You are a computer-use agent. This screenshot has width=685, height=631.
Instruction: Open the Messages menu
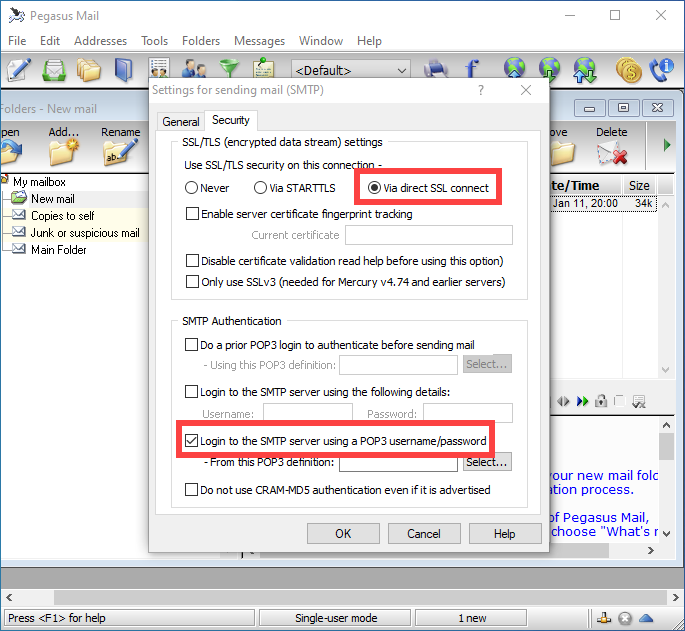point(259,41)
